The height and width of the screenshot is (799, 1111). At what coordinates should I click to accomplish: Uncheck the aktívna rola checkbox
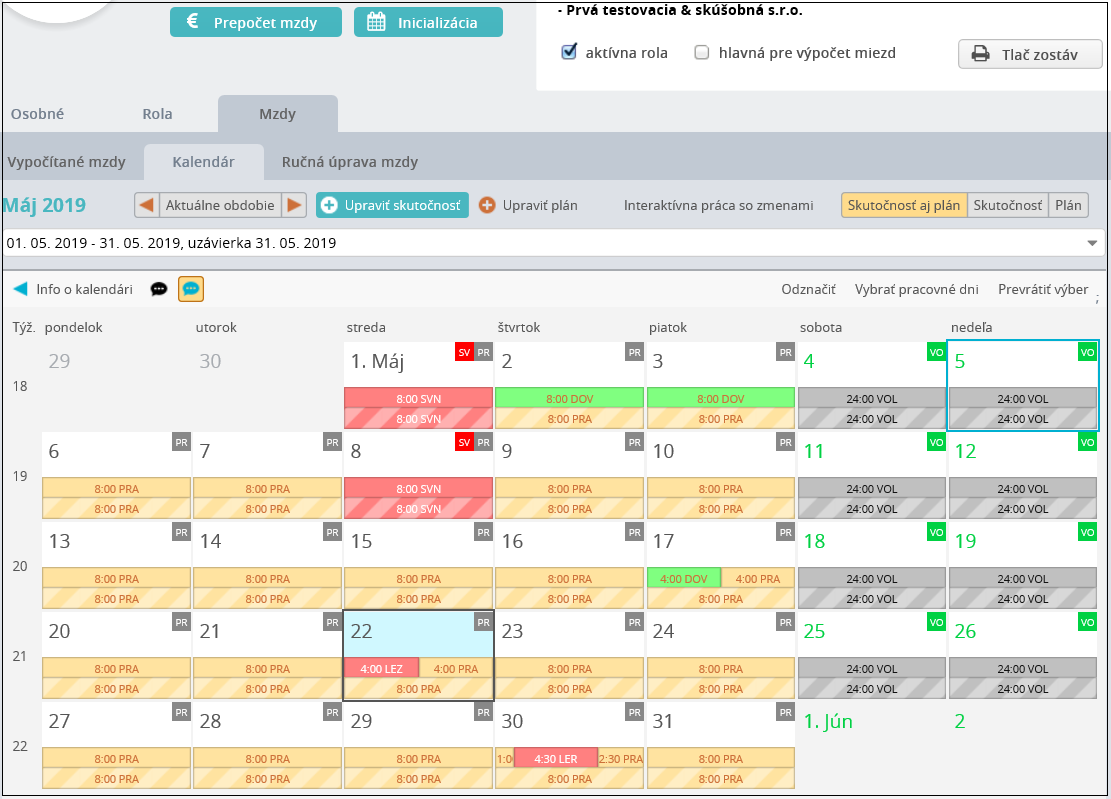coord(568,52)
